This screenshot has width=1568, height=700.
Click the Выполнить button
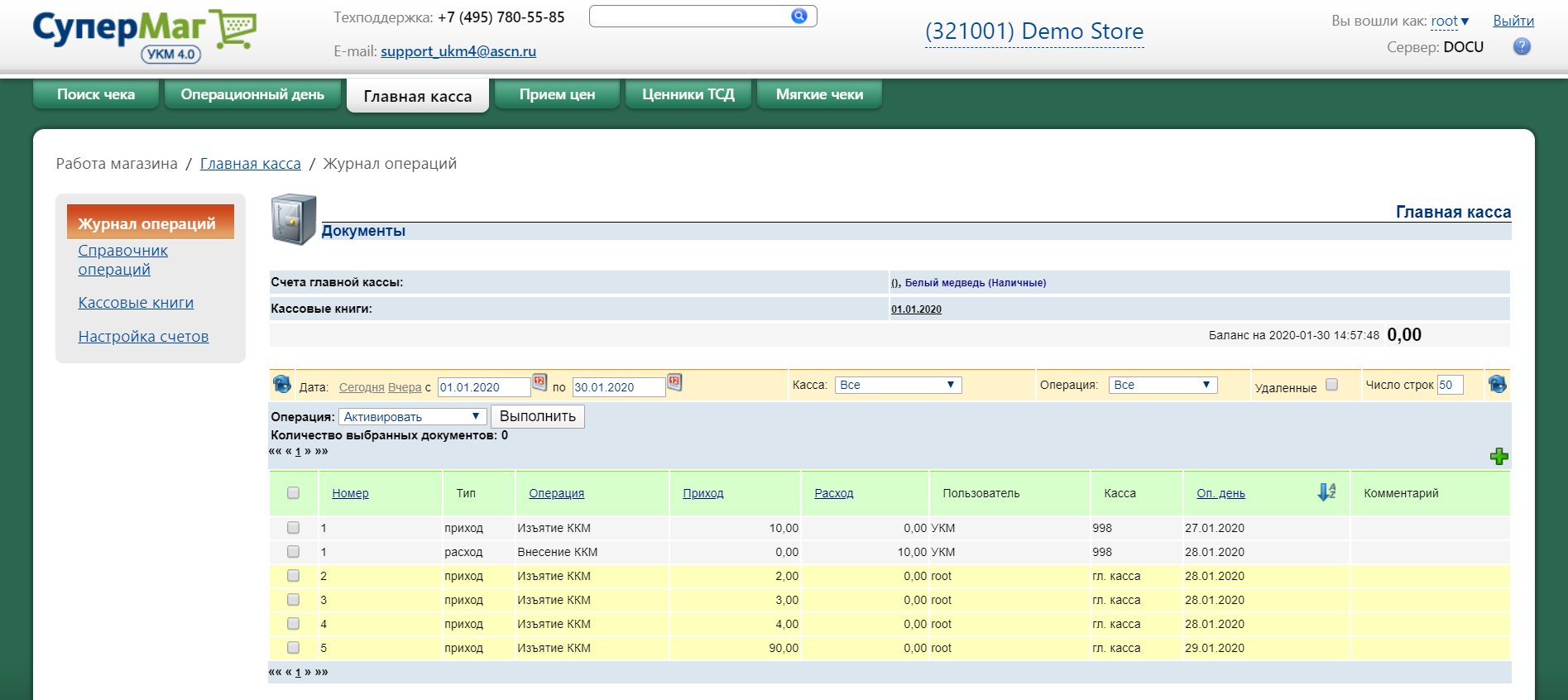pyautogui.click(x=538, y=416)
